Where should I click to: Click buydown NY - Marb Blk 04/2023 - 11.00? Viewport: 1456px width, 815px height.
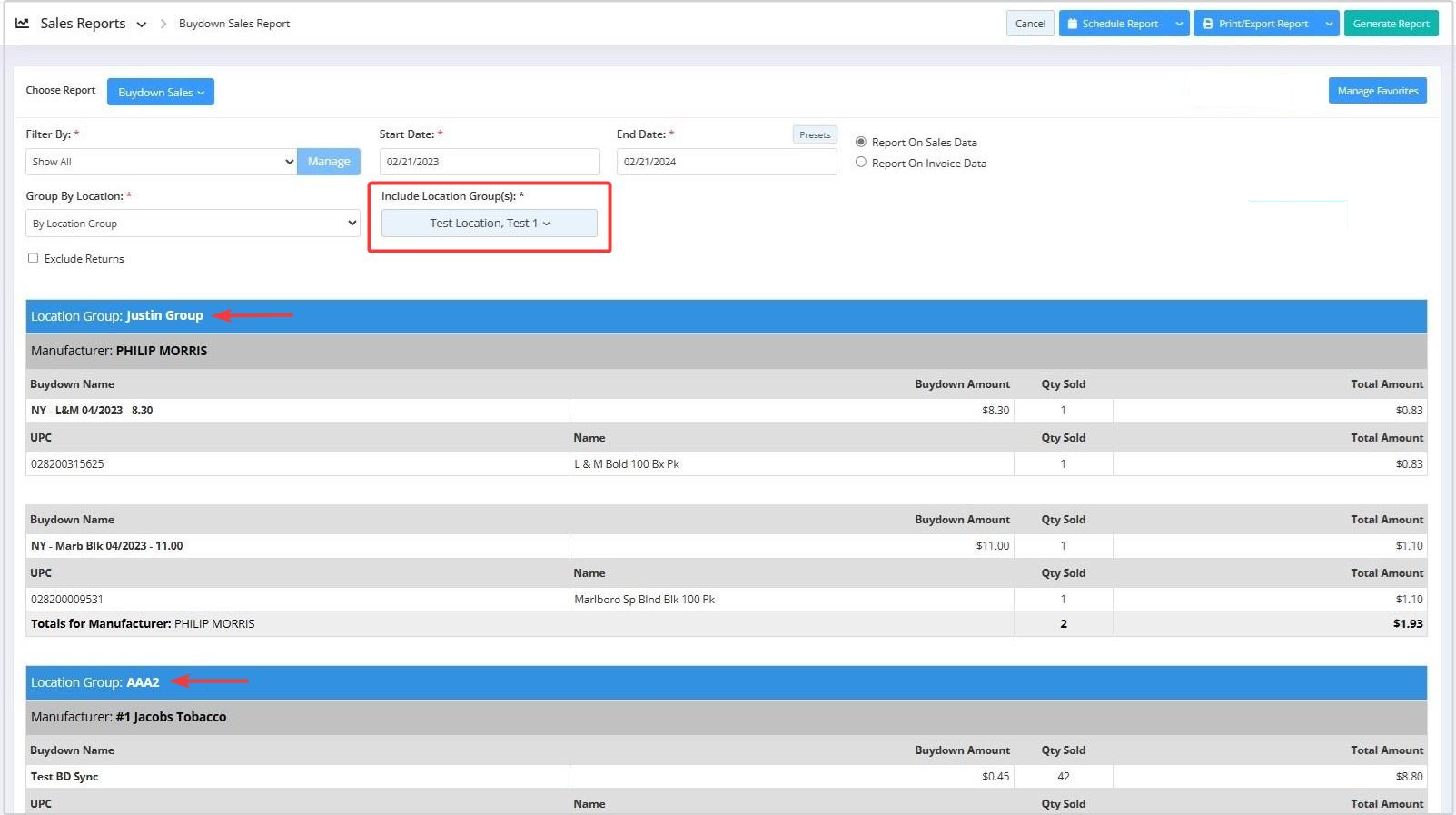[x=106, y=546]
